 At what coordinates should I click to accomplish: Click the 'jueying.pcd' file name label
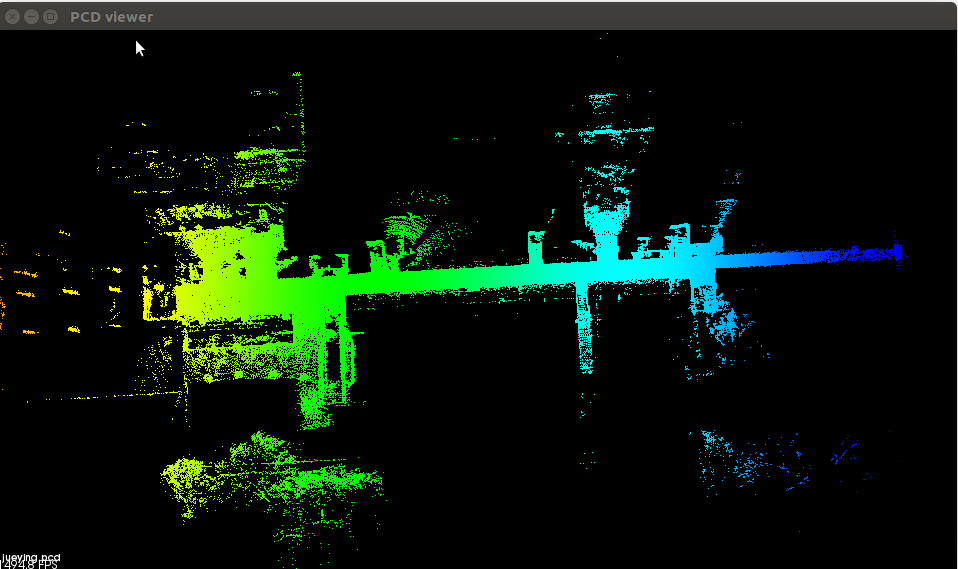31,557
